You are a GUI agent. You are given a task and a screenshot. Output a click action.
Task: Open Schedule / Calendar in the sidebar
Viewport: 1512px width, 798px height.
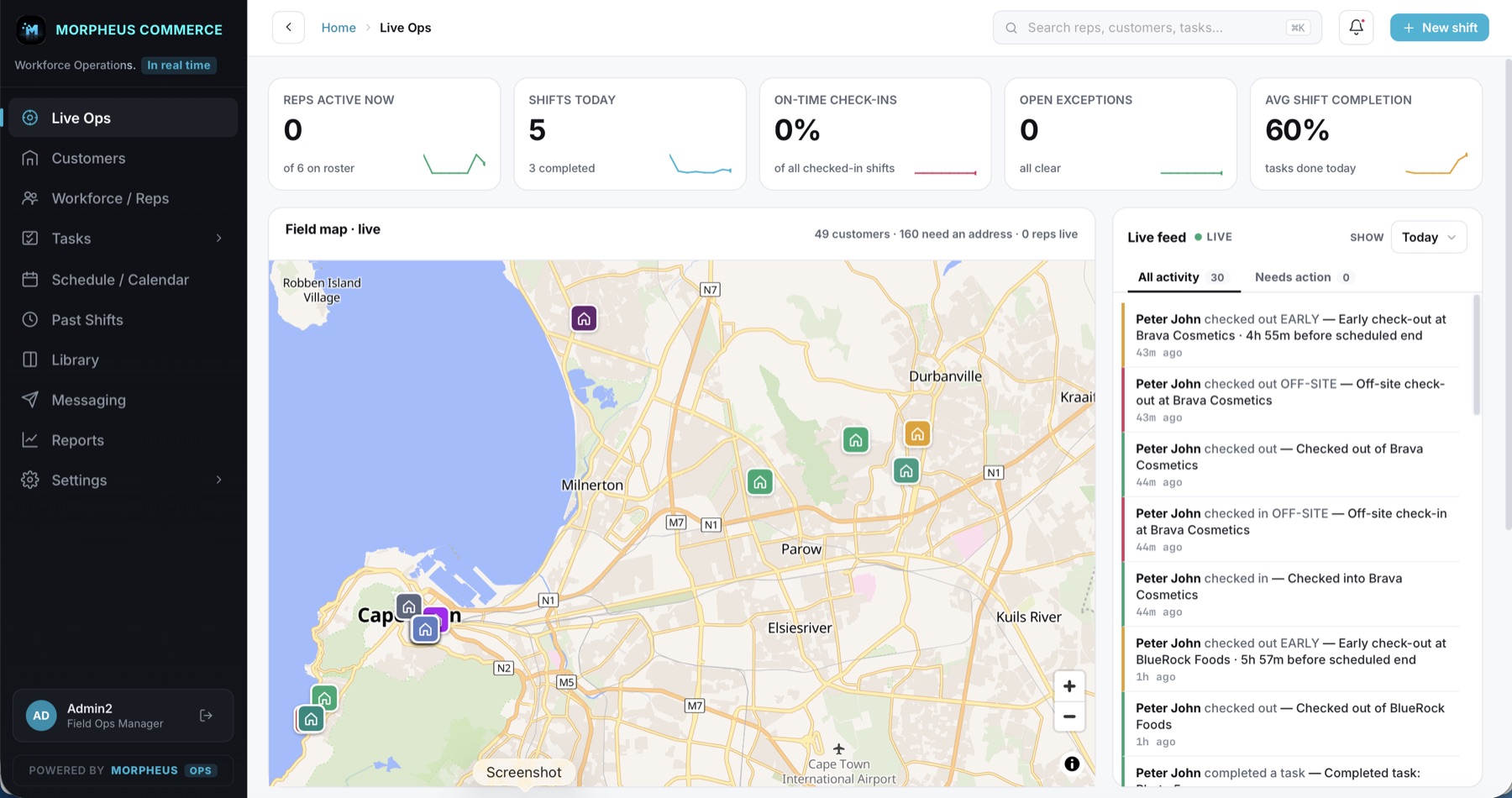point(123,280)
